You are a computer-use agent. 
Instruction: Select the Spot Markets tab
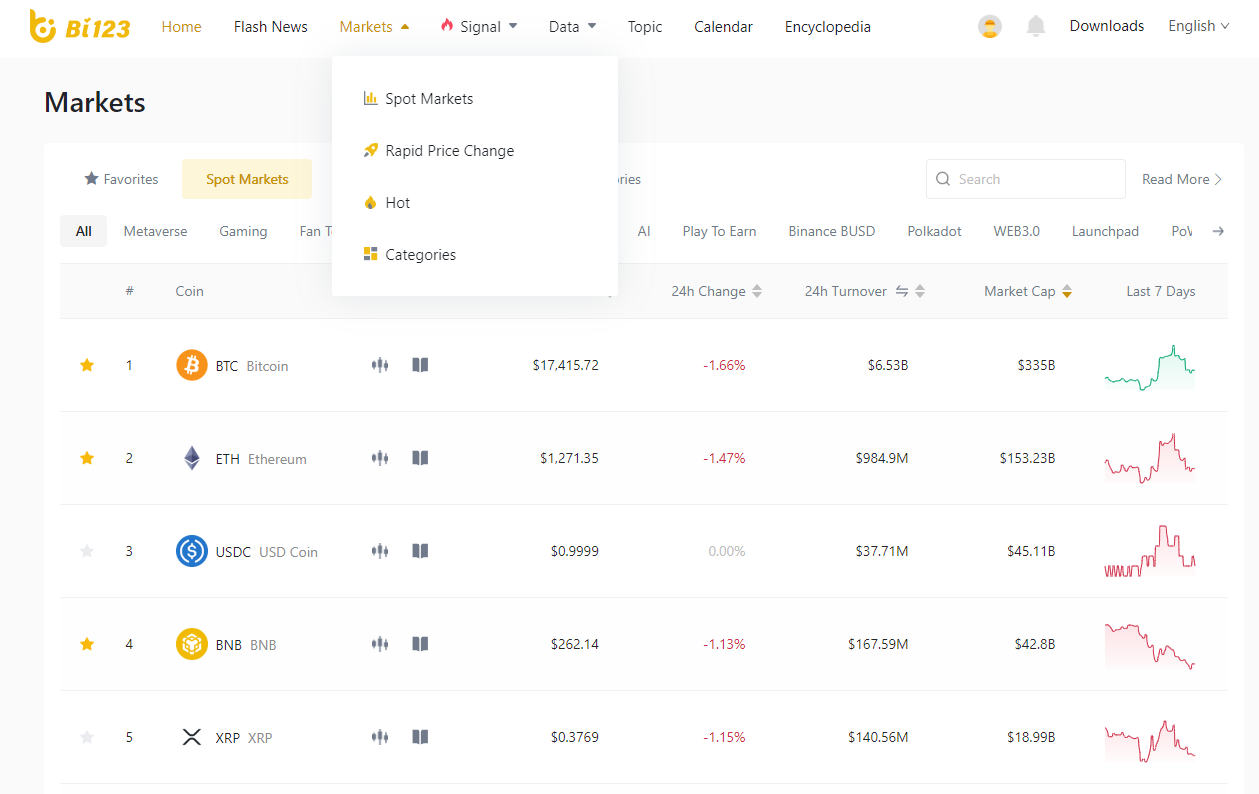pos(247,179)
